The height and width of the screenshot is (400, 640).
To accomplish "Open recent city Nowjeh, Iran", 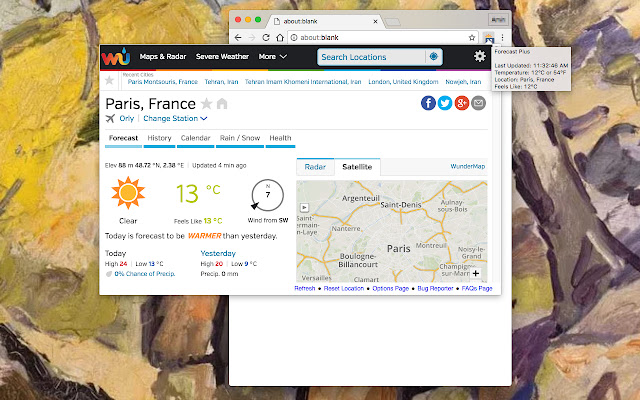I will point(463,82).
